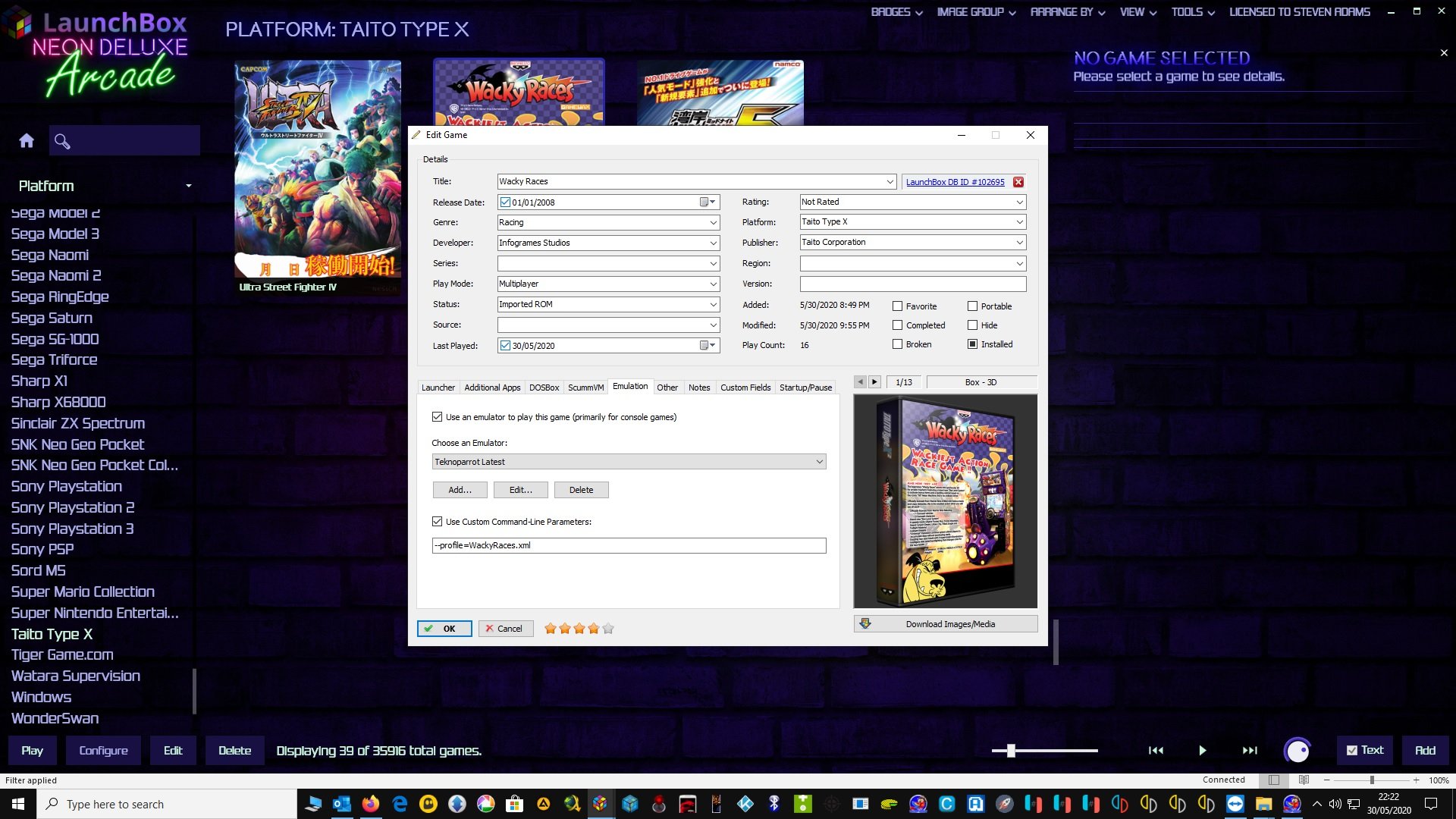The height and width of the screenshot is (819, 1456).
Task: Expand the Genre dropdown
Action: coord(713,223)
